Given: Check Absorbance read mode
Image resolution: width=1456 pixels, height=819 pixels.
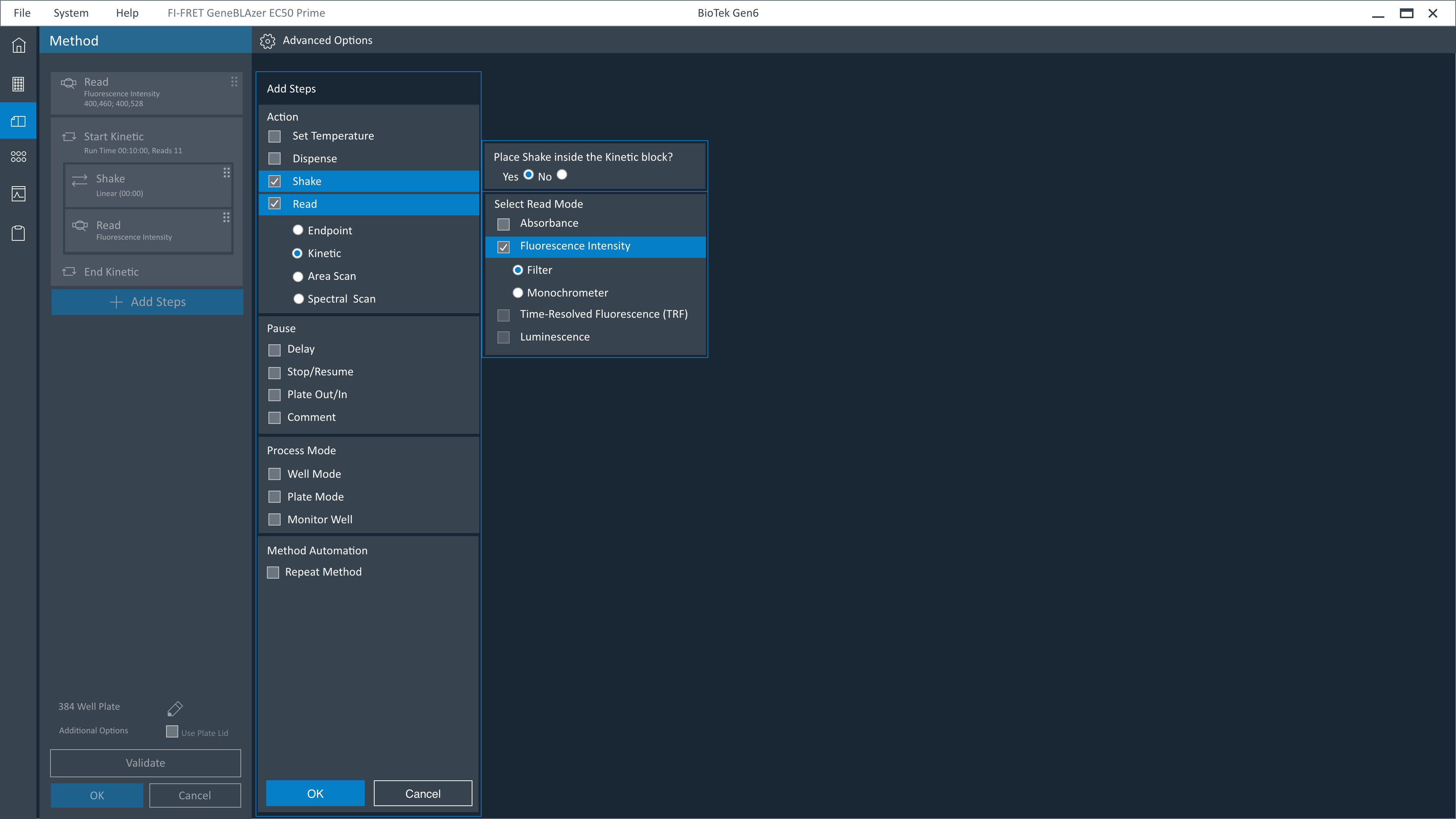Looking at the screenshot, I should (504, 224).
